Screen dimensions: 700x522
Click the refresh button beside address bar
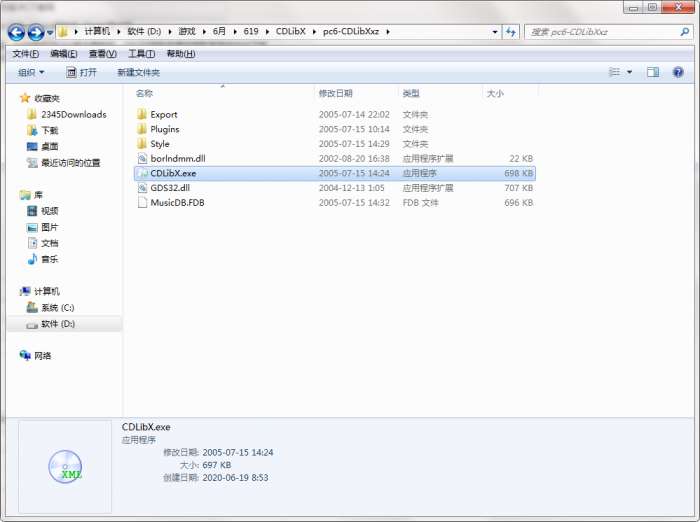point(511,32)
